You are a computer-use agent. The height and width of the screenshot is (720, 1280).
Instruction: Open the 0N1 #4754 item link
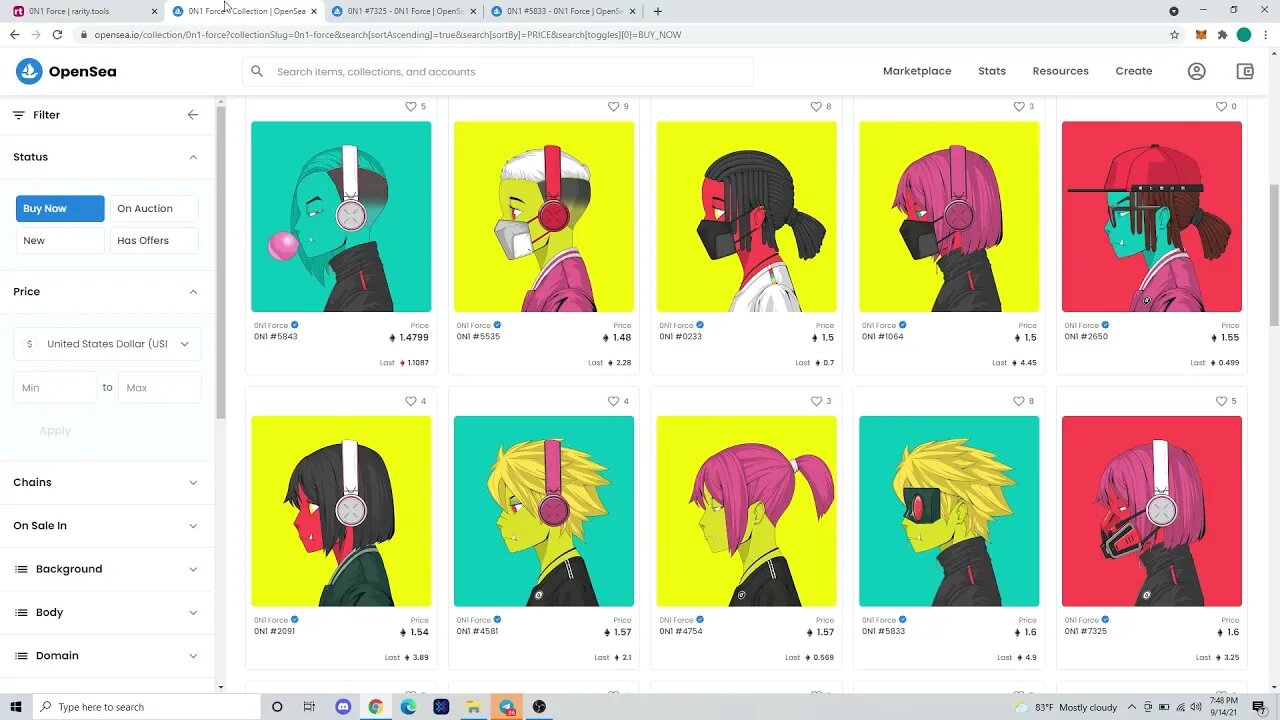pos(681,632)
